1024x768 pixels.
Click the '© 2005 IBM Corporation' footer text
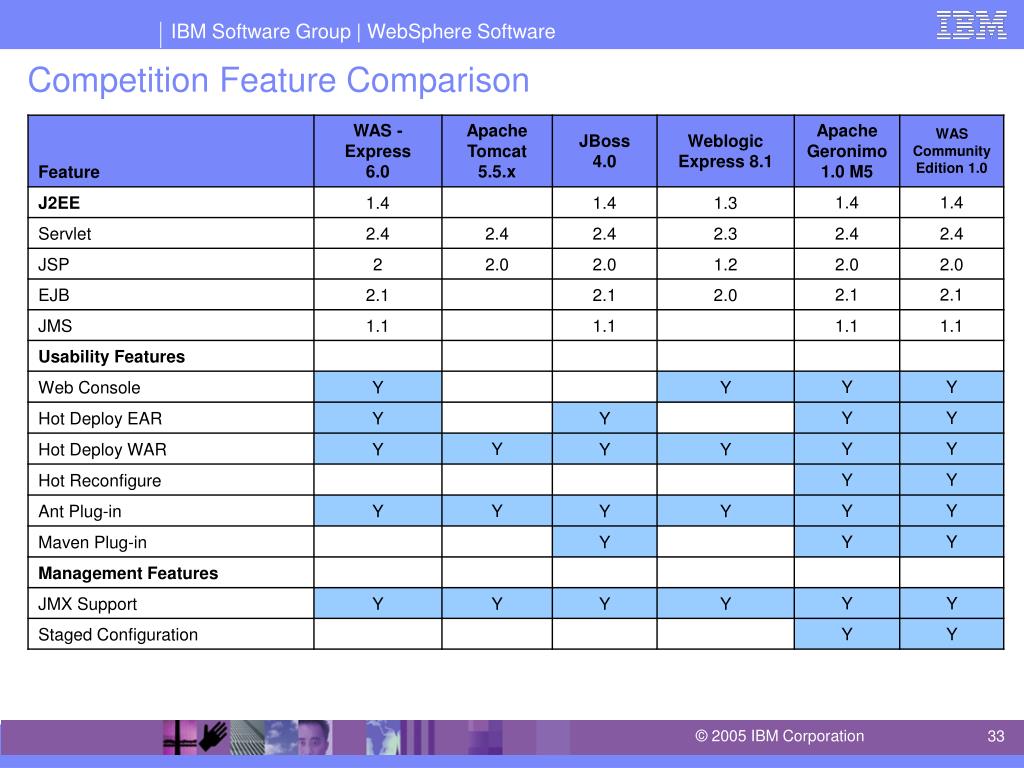779,736
